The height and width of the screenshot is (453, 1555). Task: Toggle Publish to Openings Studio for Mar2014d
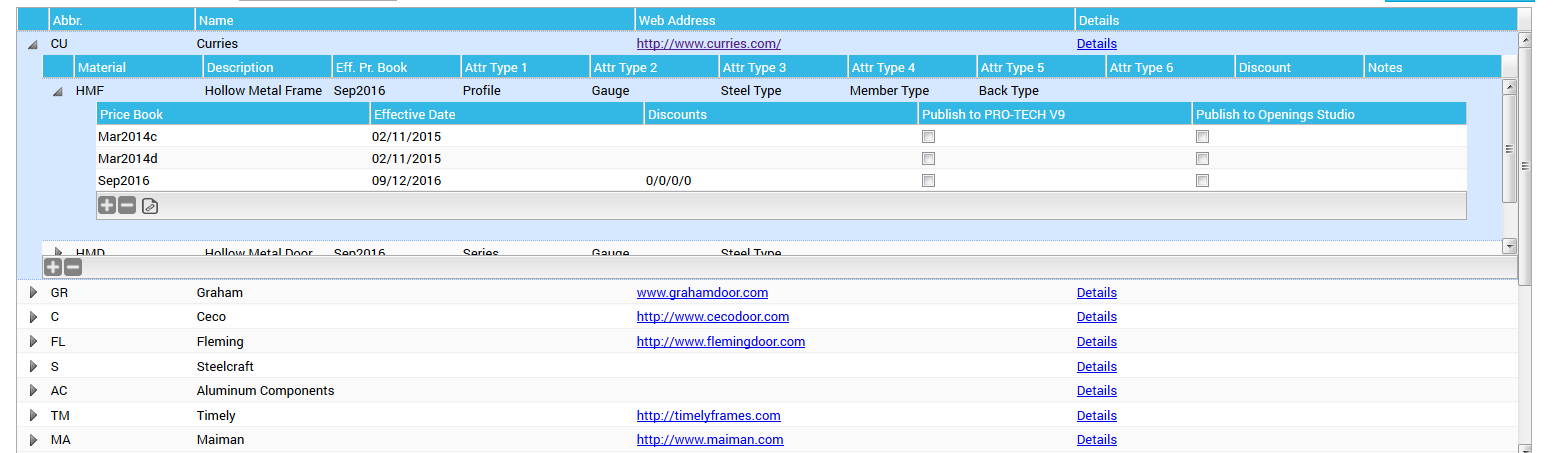(1202, 159)
